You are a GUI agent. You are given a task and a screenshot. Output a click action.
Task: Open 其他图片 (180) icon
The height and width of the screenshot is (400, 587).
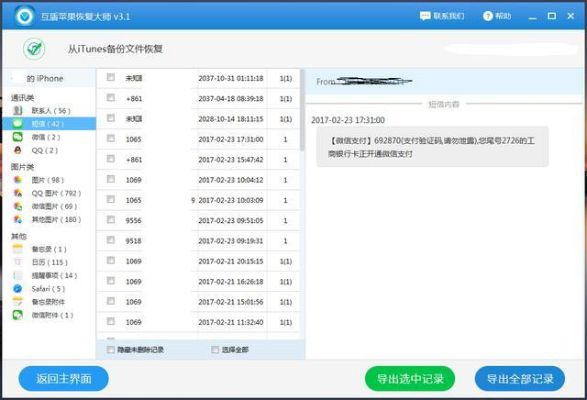[18, 219]
